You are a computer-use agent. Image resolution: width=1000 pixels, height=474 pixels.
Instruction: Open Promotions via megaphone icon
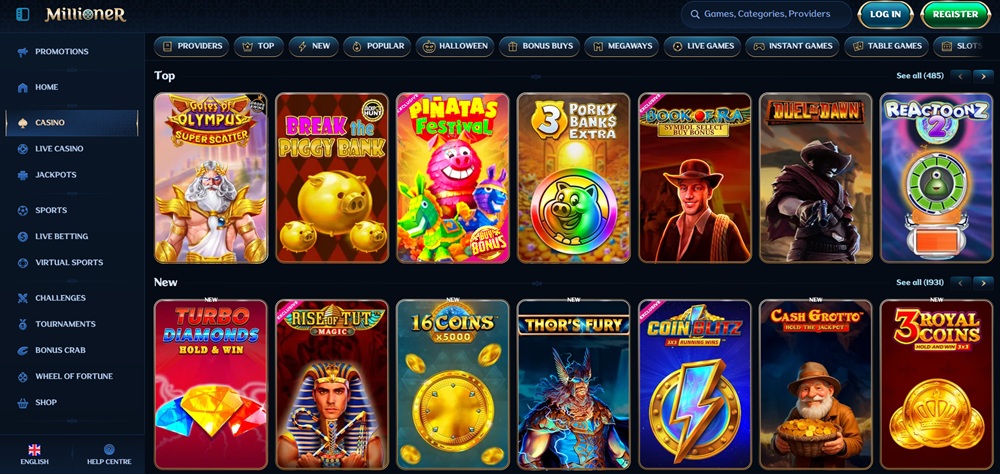[x=22, y=52]
